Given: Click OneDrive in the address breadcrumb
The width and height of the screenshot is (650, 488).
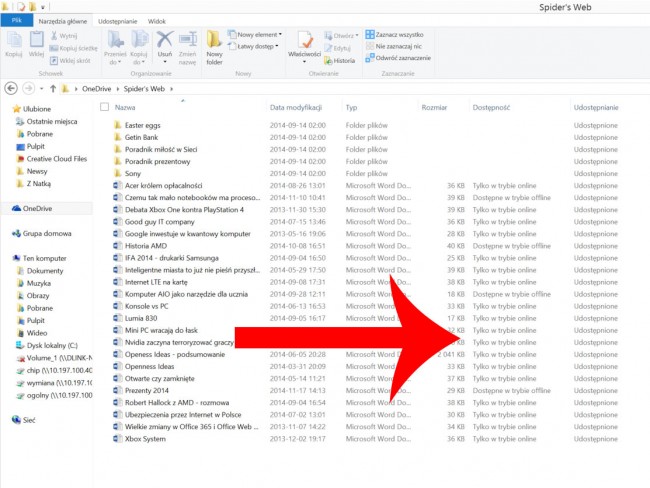Looking at the screenshot, I should click(97, 89).
